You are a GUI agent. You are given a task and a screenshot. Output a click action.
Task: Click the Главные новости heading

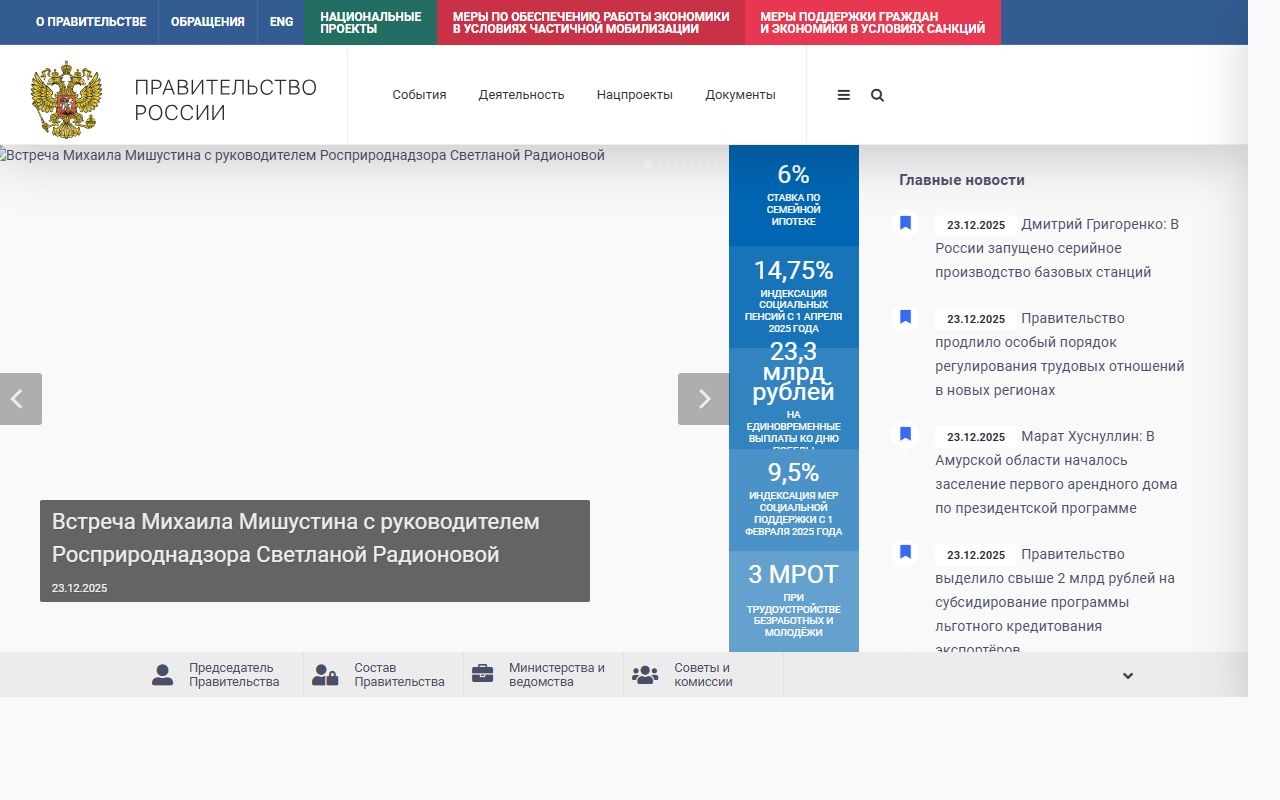[x=962, y=180]
